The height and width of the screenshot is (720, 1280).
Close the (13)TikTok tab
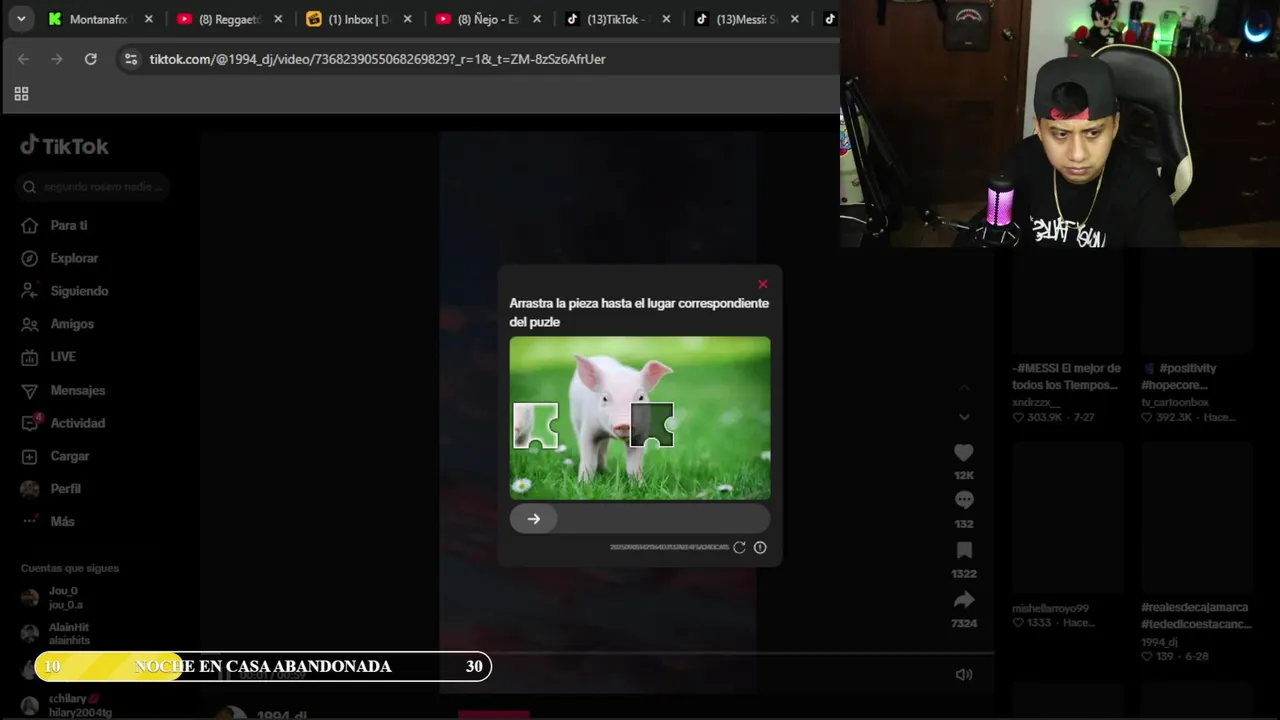click(x=666, y=19)
